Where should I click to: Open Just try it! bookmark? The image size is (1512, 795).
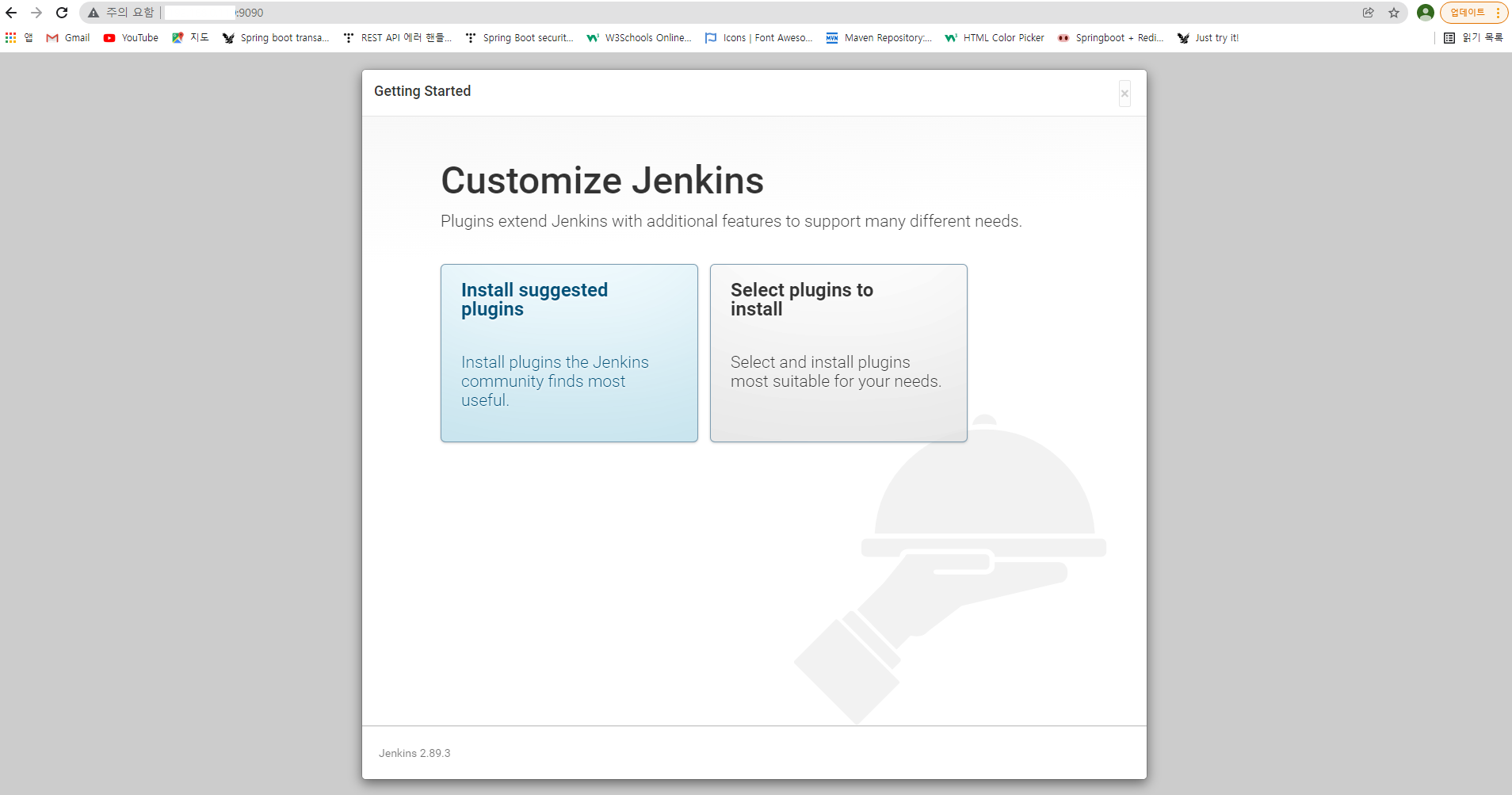[1208, 37]
